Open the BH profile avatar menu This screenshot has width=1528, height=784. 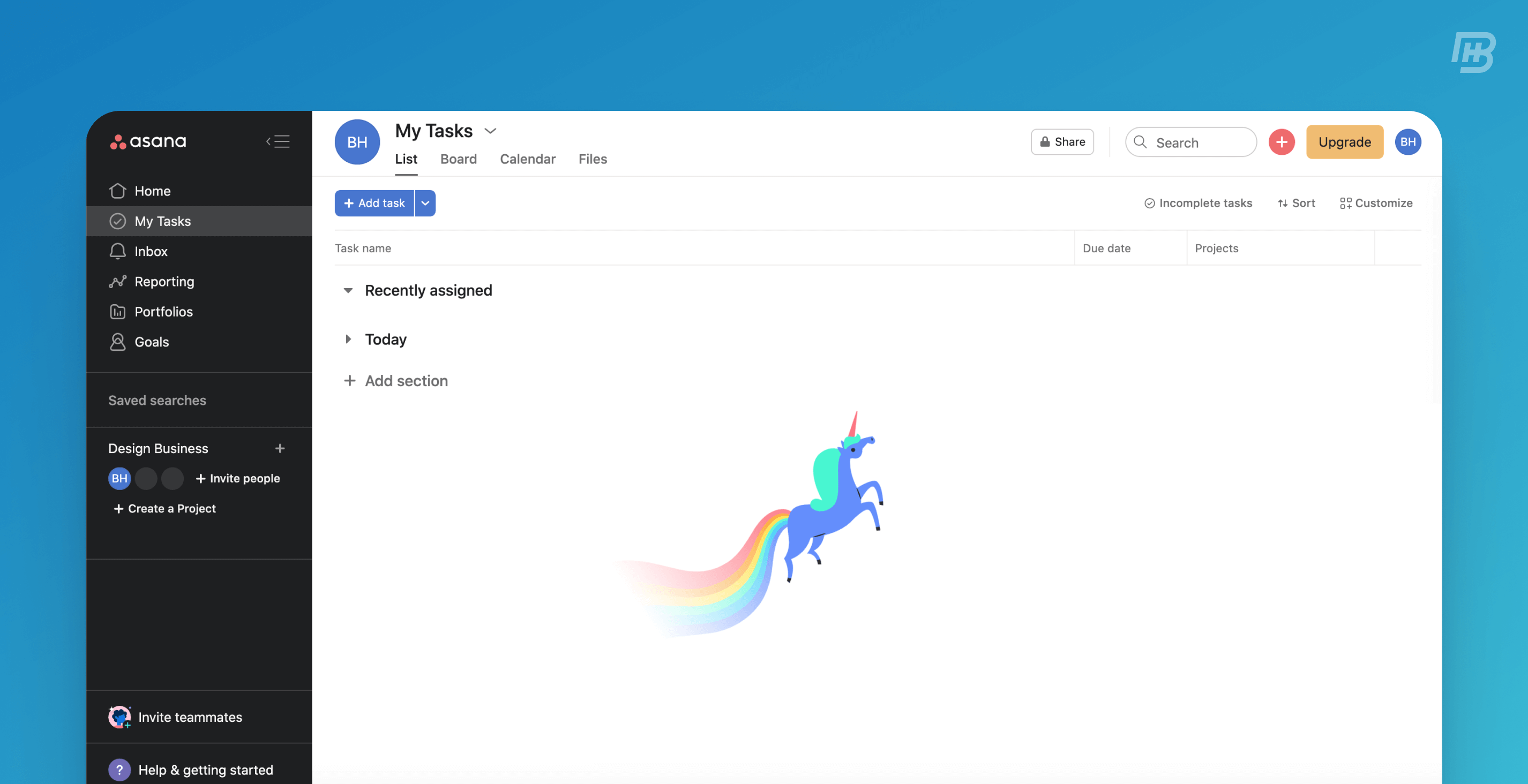[1408, 142]
